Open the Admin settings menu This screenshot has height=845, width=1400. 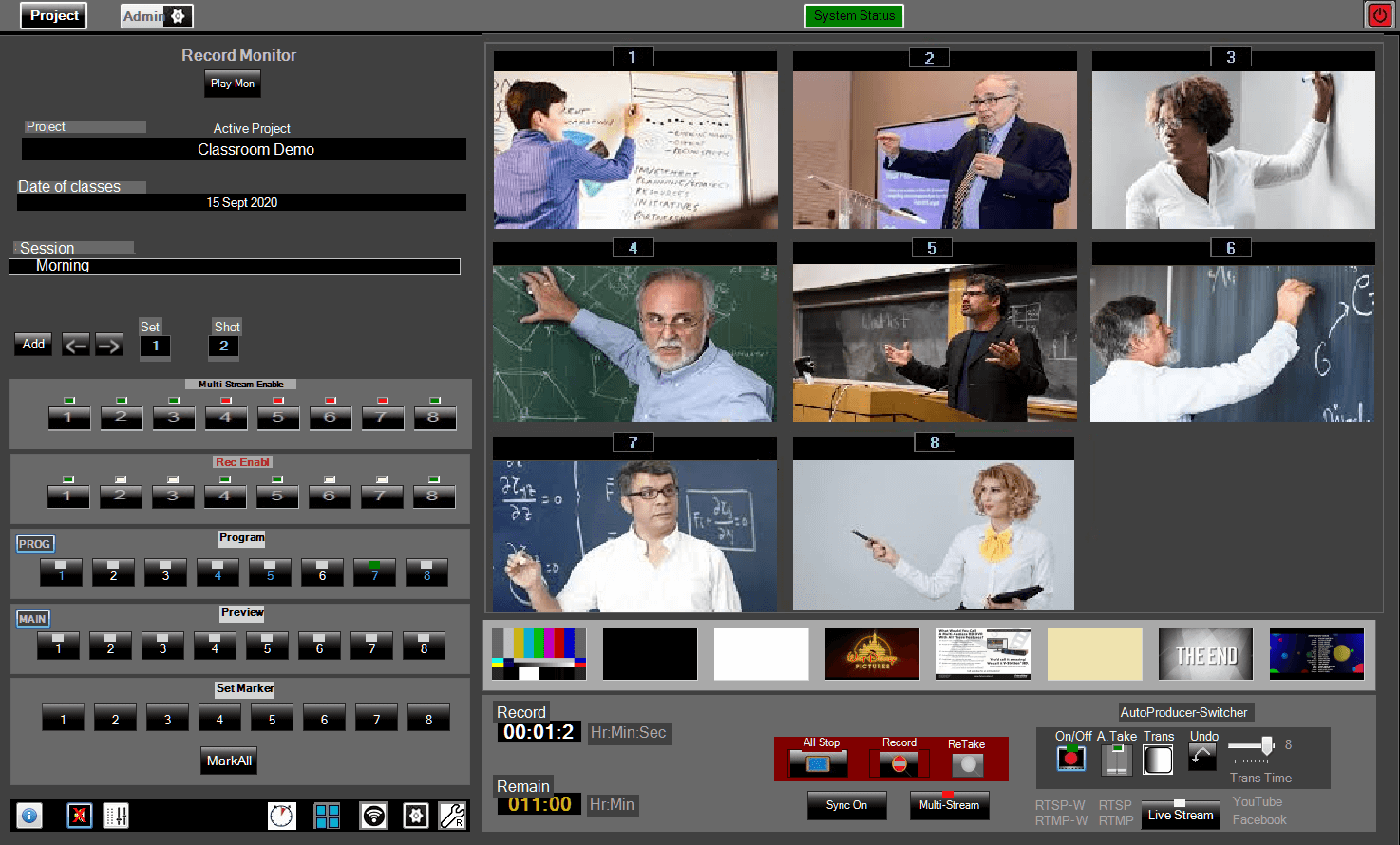pos(158,16)
